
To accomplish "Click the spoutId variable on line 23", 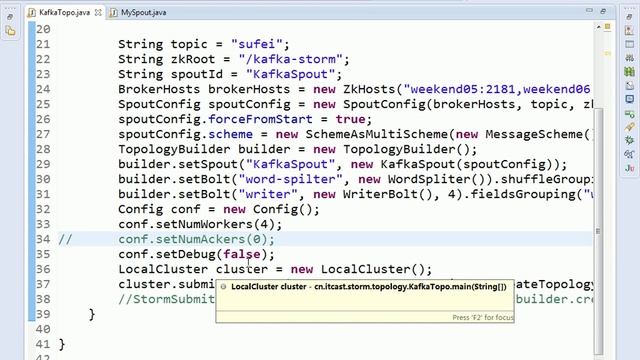I will click(x=197, y=74).
